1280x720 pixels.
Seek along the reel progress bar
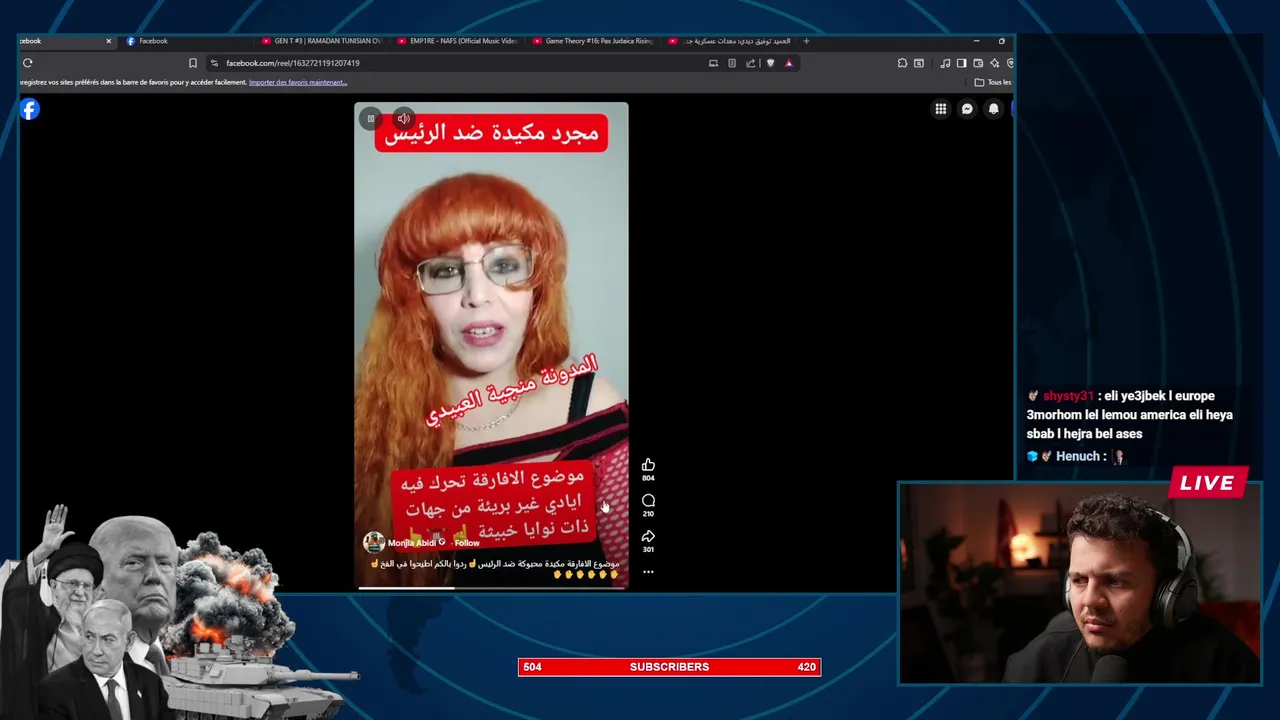tap(491, 588)
